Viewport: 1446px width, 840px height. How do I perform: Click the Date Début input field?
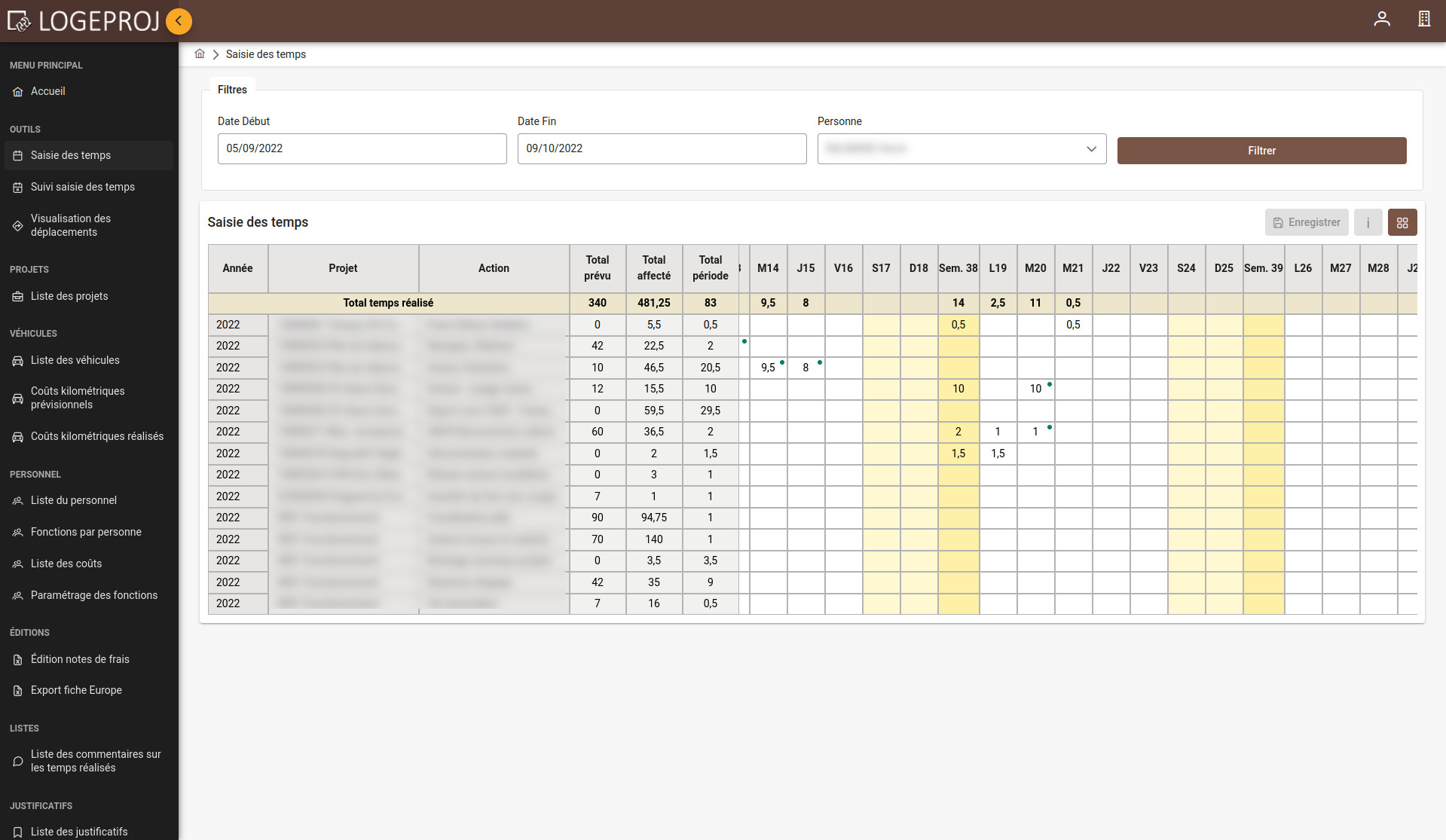[x=362, y=149]
